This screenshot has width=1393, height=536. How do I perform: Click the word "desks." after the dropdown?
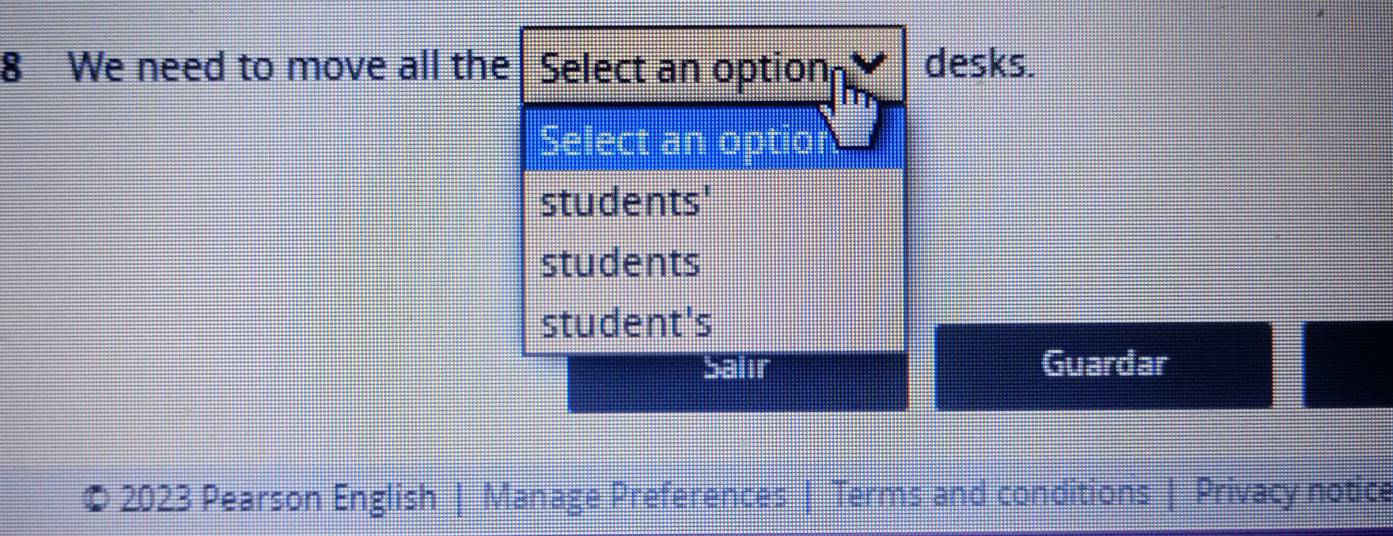click(977, 65)
